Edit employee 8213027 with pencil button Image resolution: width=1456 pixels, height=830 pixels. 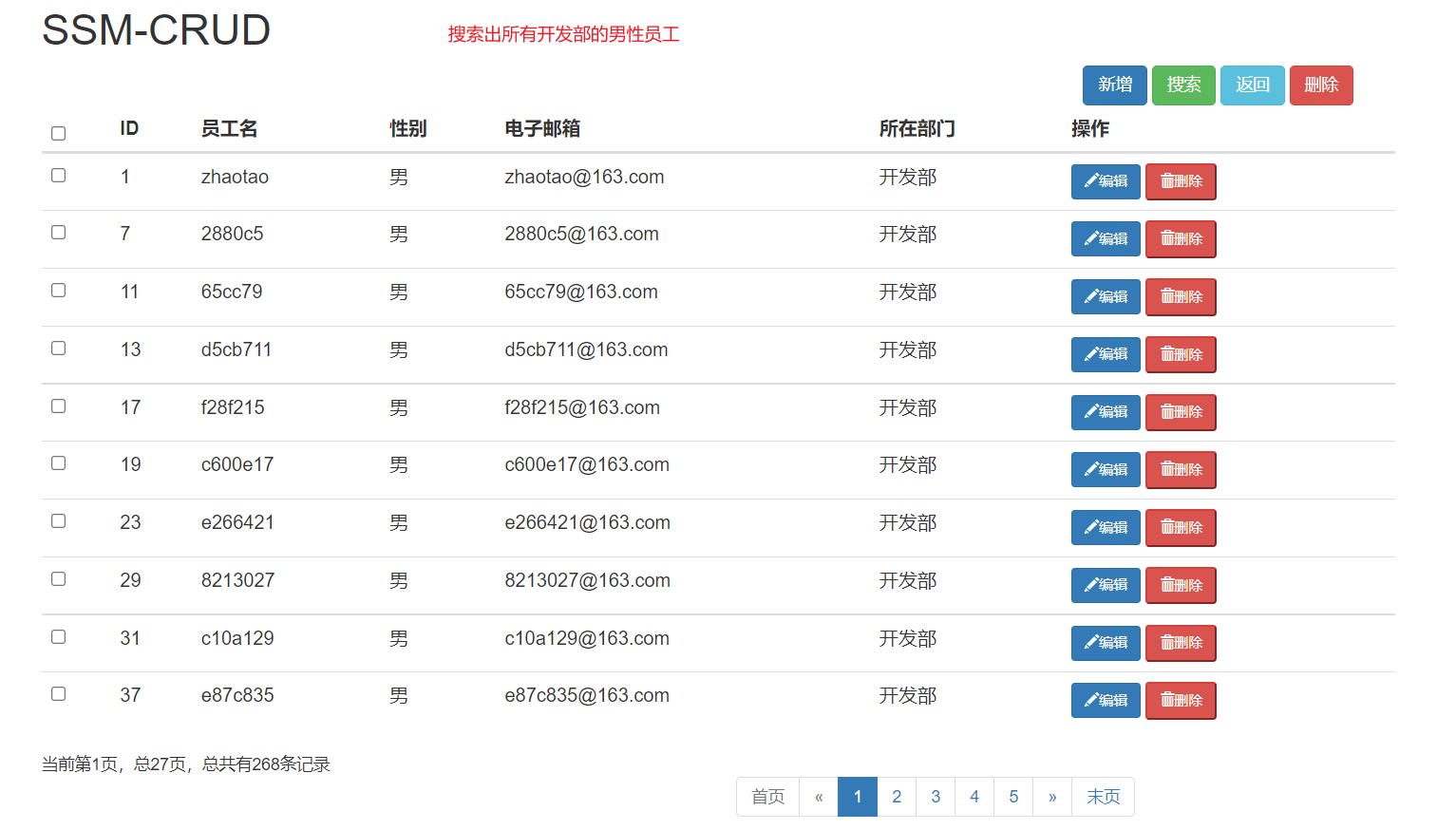1106,585
